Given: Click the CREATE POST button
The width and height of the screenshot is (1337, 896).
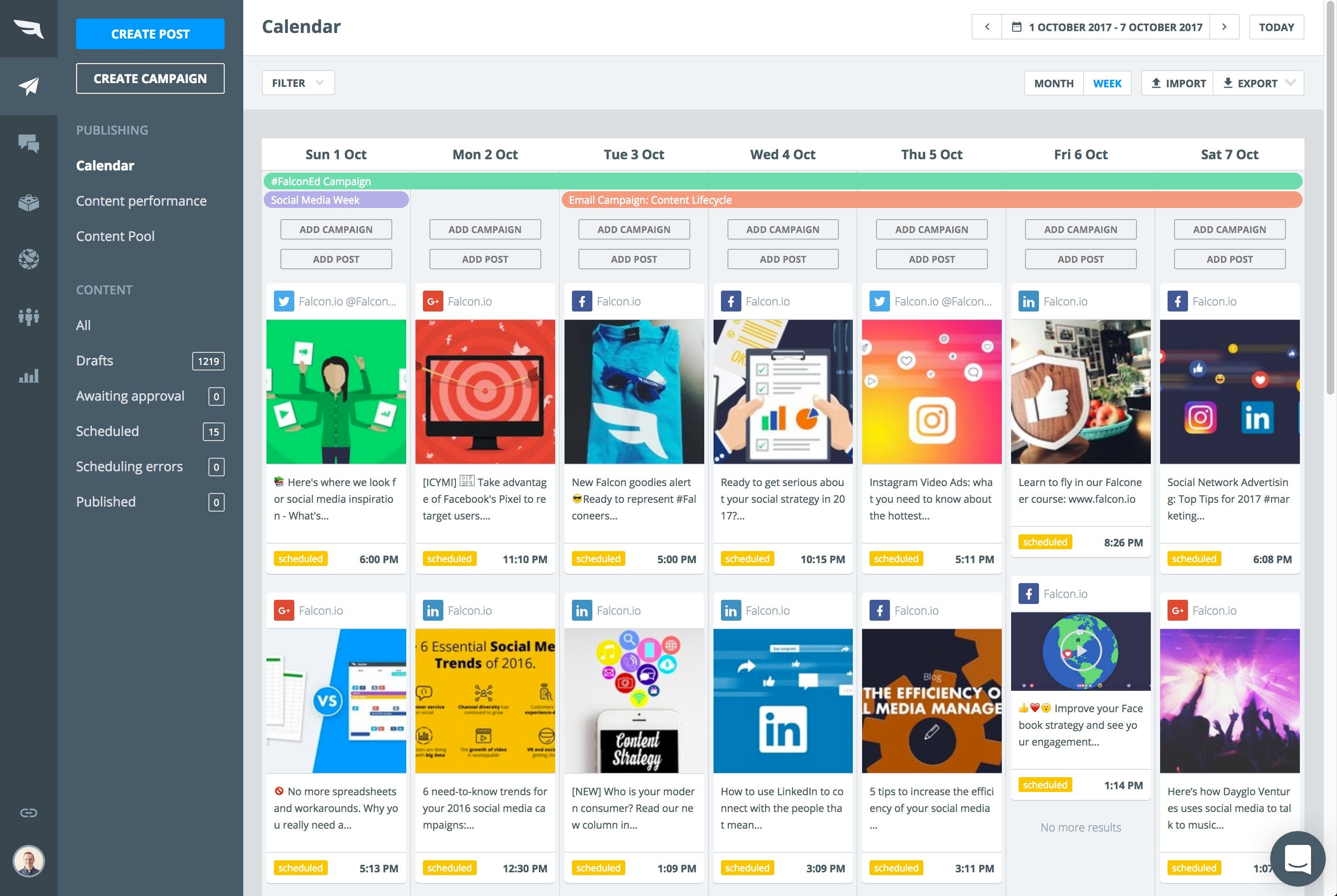Looking at the screenshot, I should pyautogui.click(x=150, y=33).
